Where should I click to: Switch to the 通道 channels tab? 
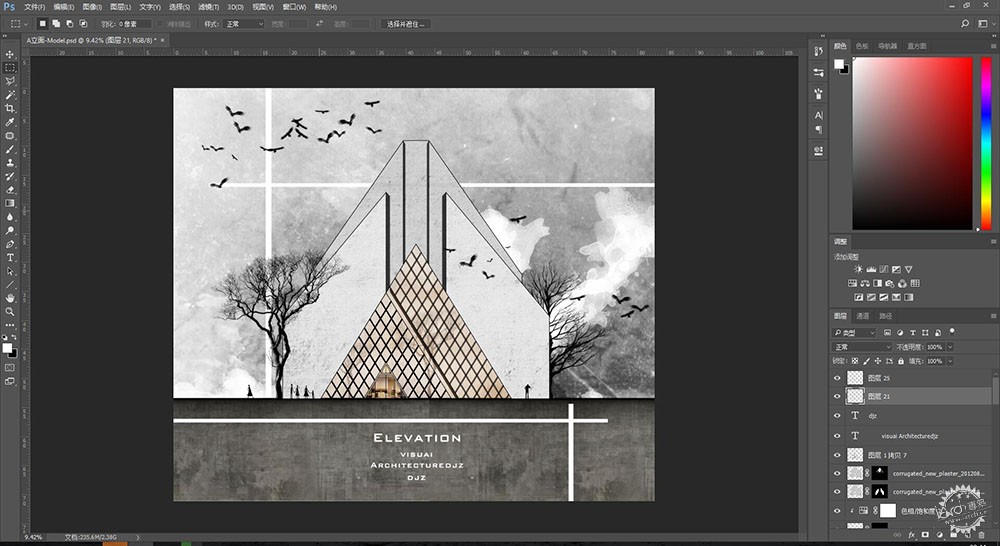coord(862,316)
